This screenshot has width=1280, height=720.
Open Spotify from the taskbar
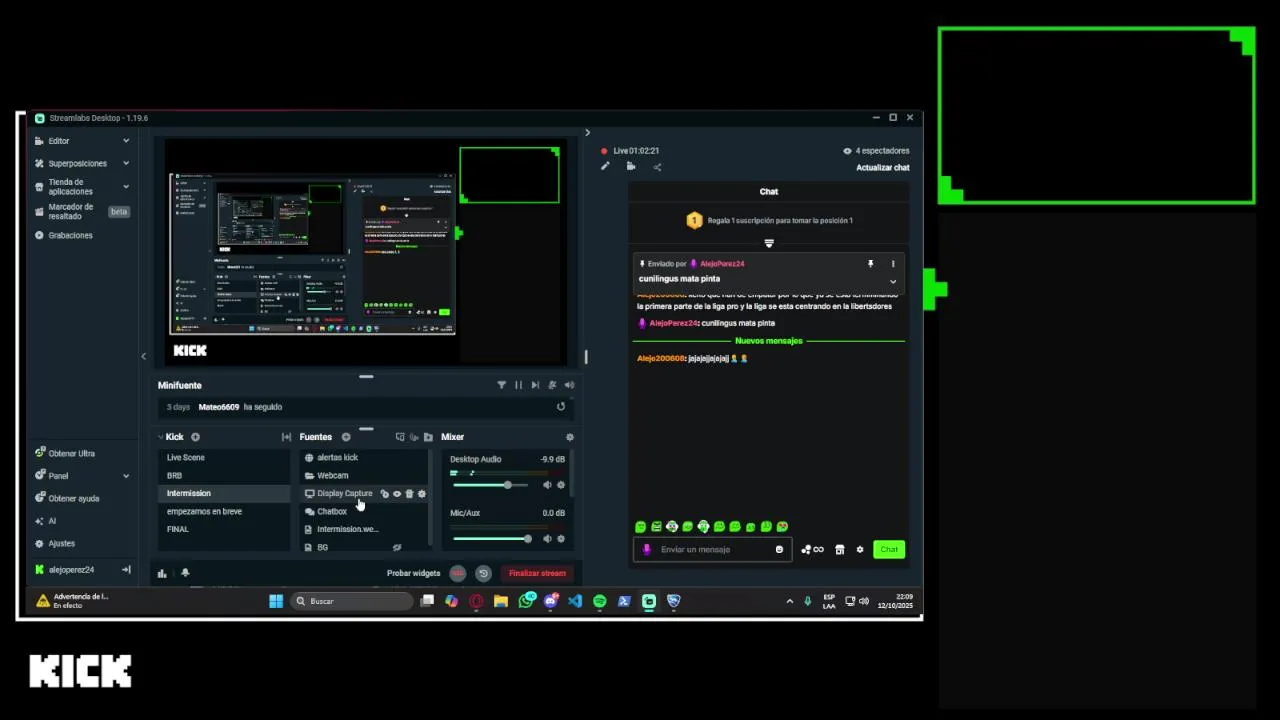[x=600, y=601]
